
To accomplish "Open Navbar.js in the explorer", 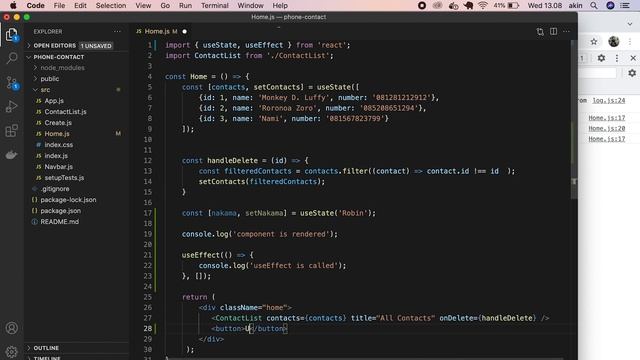I will pyautogui.click(x=58, y=167).
